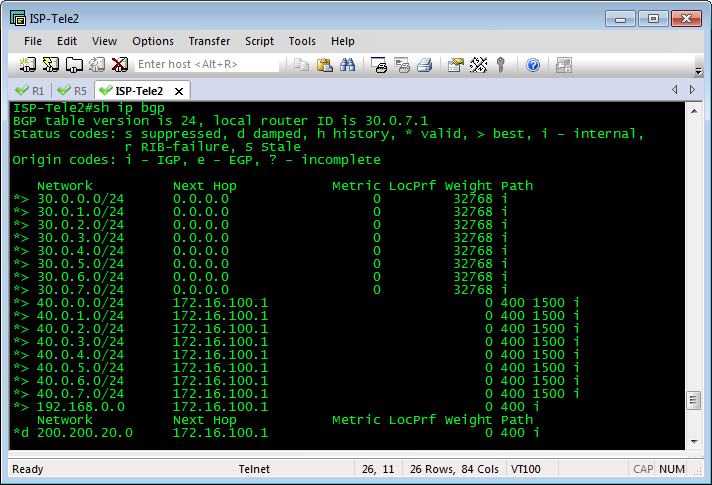
Task: Click the Print Selection icon
Action: pyautogui.click(x=402, y=65)
